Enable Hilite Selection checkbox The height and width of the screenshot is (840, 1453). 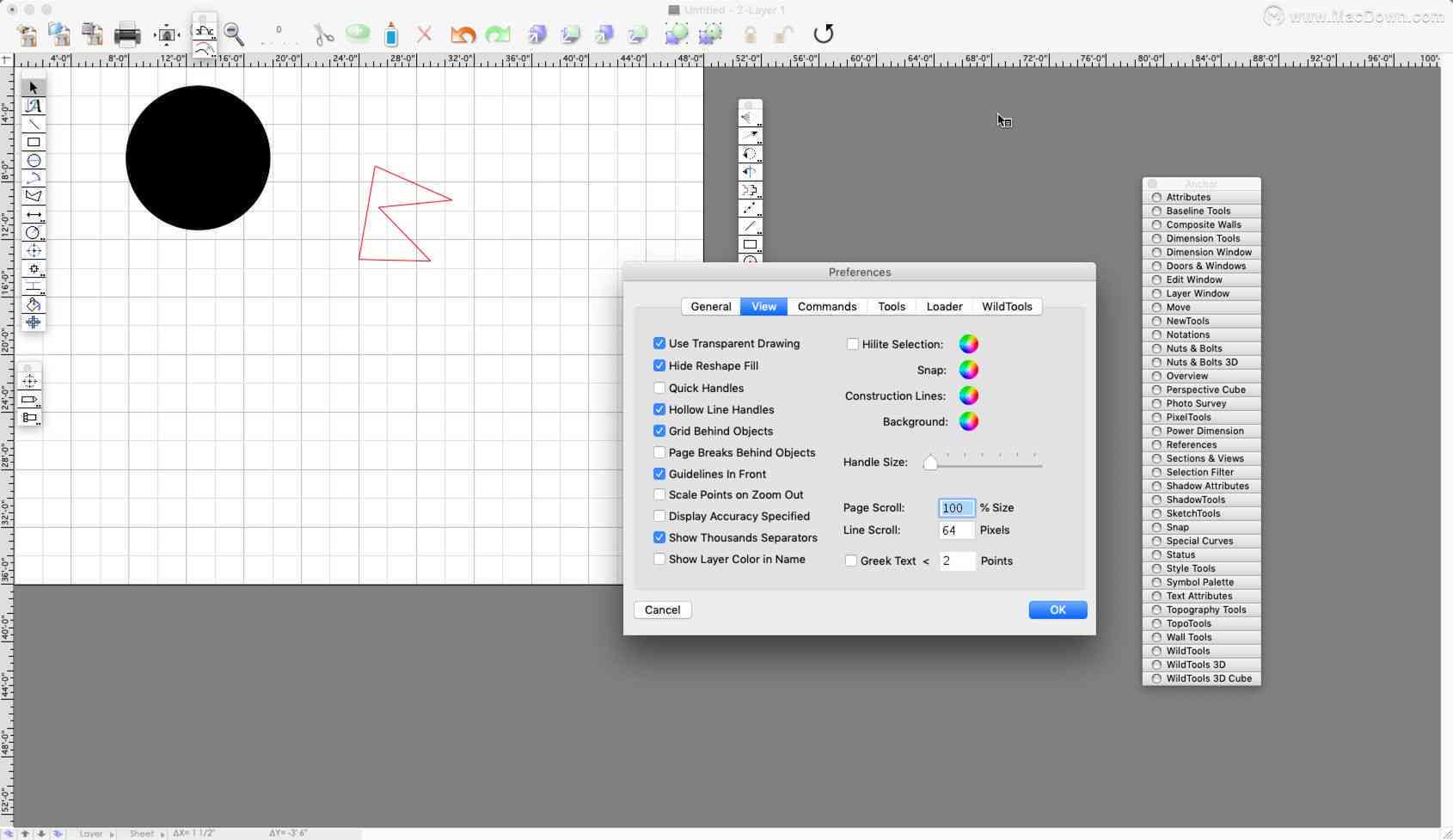coord(853,344)
